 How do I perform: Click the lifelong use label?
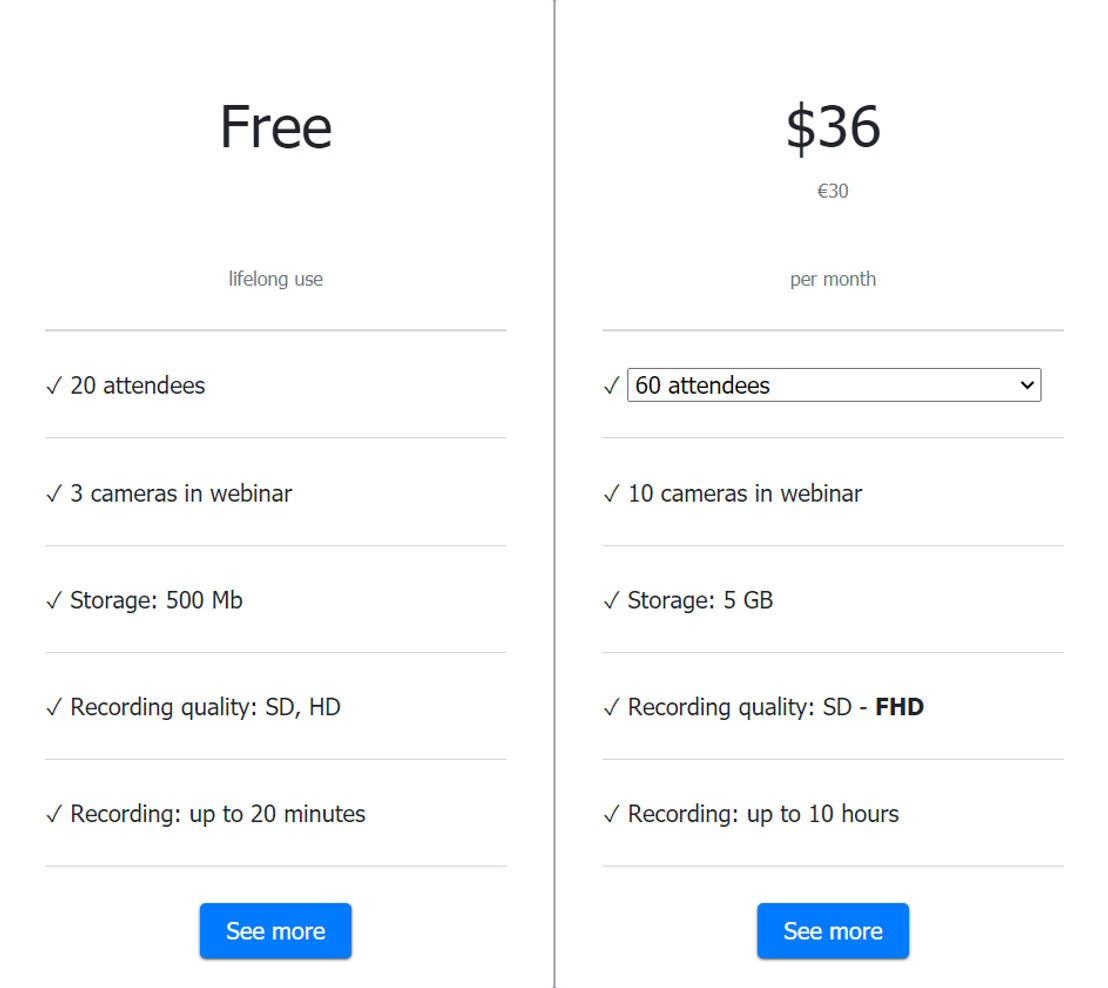275,279
